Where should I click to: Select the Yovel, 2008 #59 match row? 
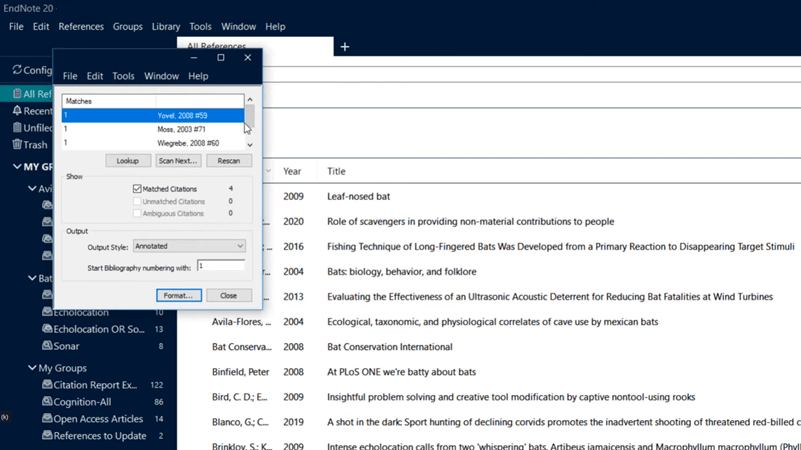pos(153,115)
